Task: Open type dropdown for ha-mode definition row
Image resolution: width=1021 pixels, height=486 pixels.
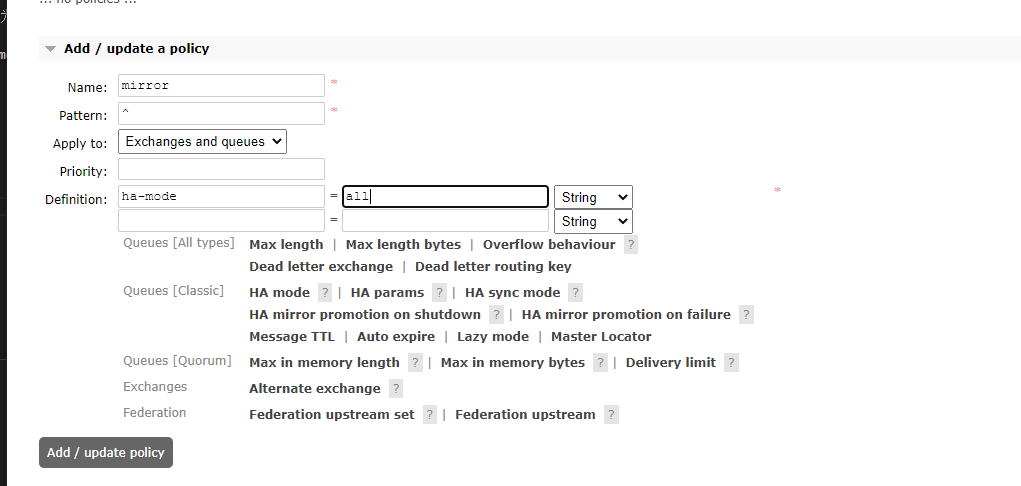Action: coord(593,198)
